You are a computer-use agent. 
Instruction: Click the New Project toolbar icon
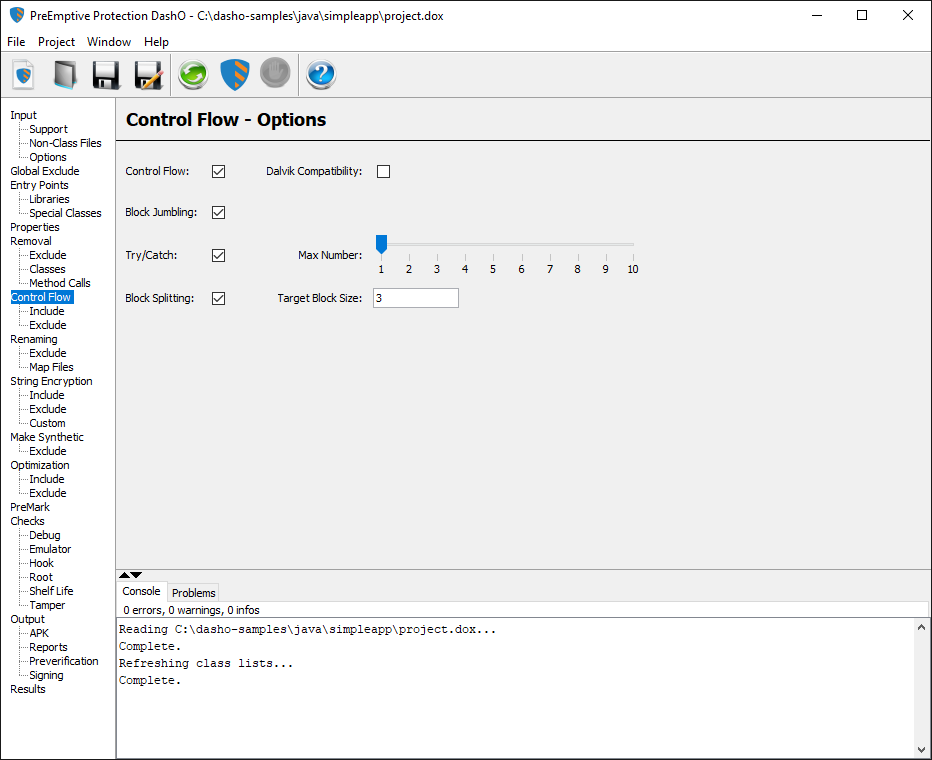(x=24, y=75)
